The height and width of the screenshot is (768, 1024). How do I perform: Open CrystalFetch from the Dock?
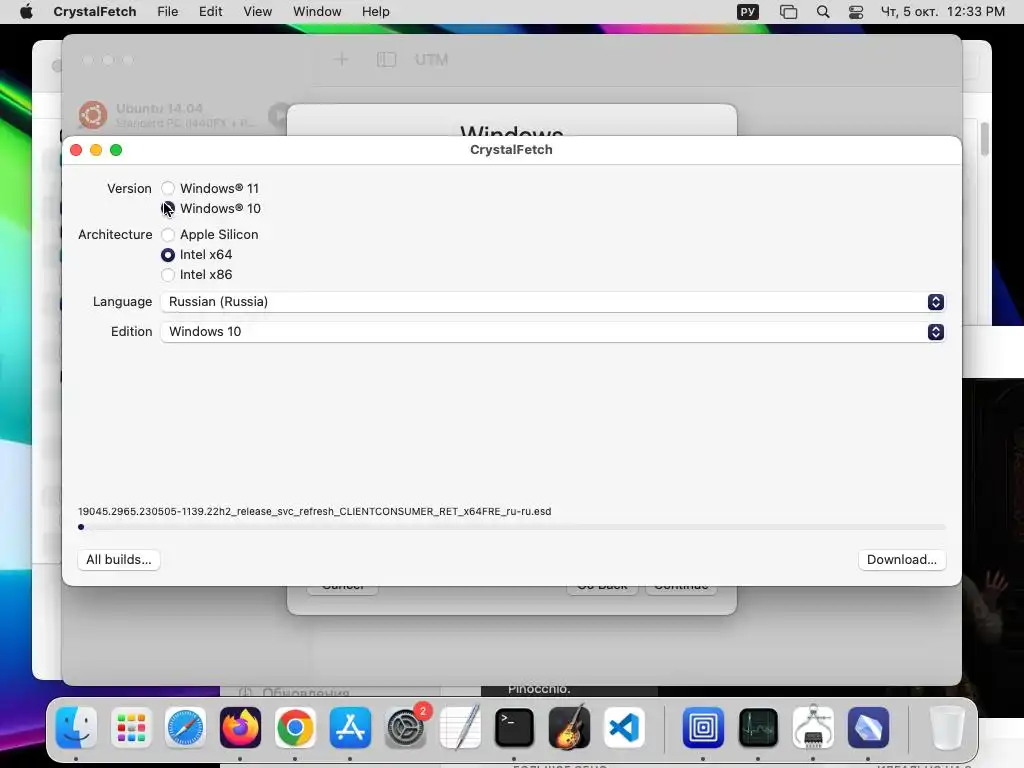coord(869,728)
